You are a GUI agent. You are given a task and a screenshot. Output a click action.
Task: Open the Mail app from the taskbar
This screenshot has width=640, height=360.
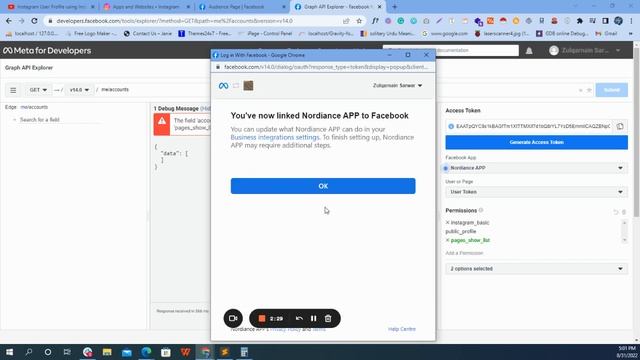pyautogui.click(x=127, y=352)
